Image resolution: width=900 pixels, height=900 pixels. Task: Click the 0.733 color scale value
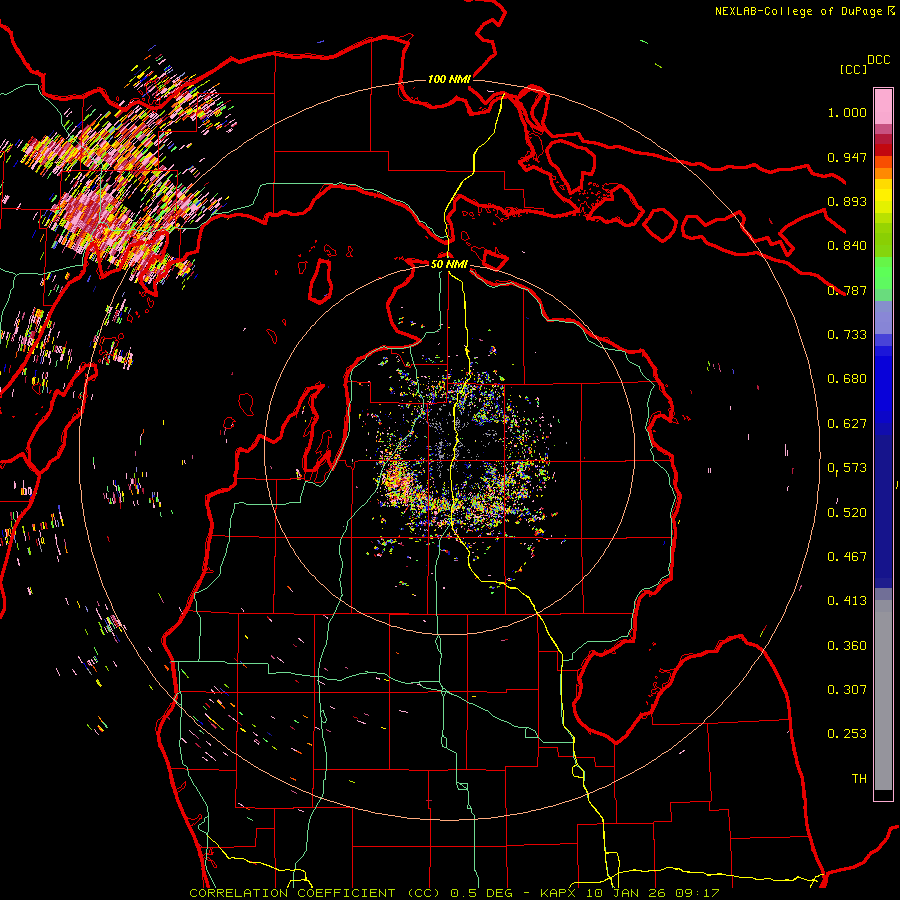pos(847,335)
